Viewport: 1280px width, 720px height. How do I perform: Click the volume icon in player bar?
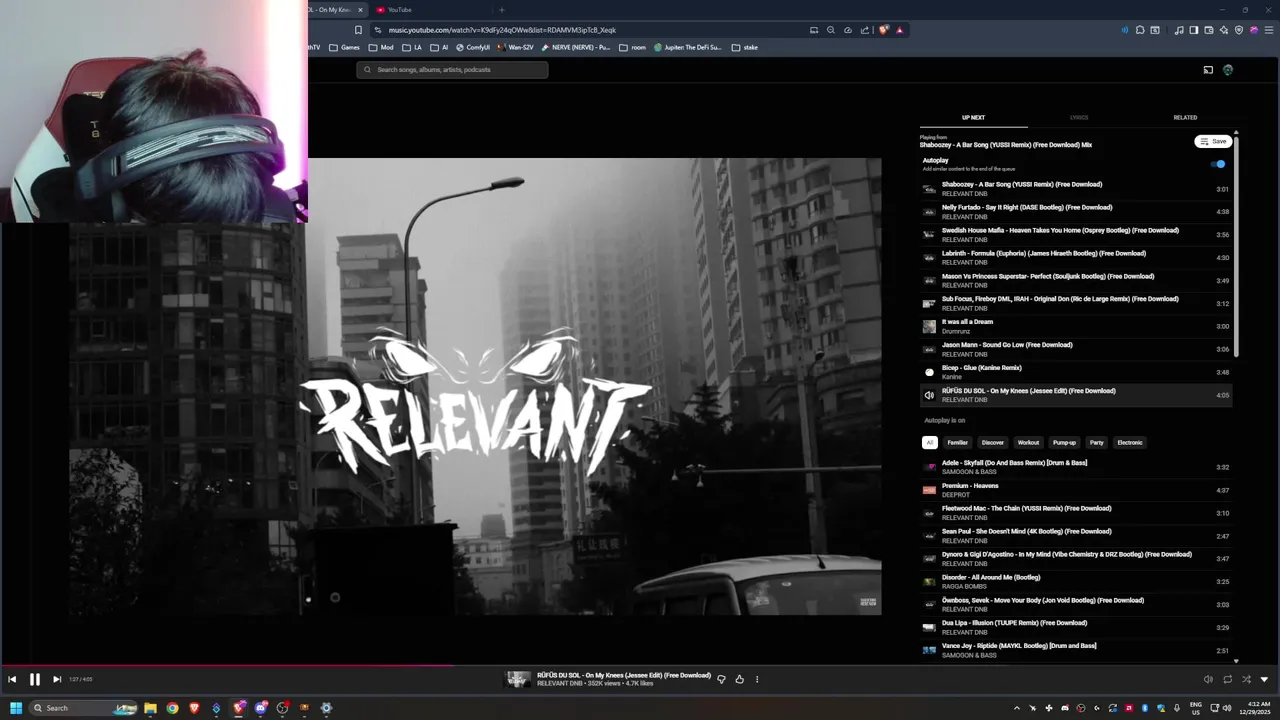tap(1208, 679)
